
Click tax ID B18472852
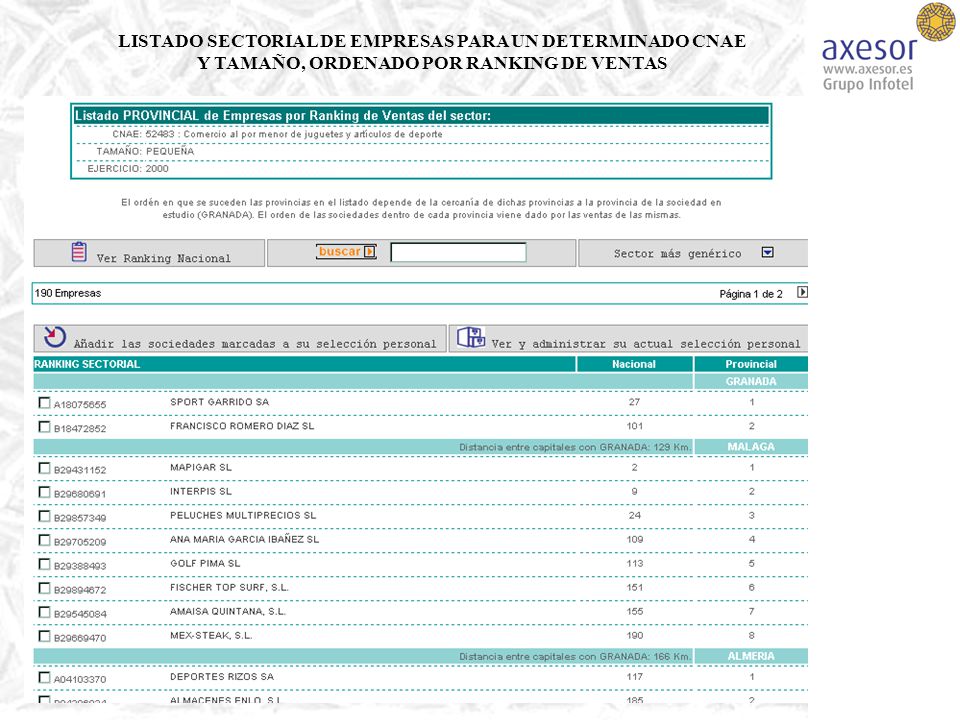pos(80,429)
